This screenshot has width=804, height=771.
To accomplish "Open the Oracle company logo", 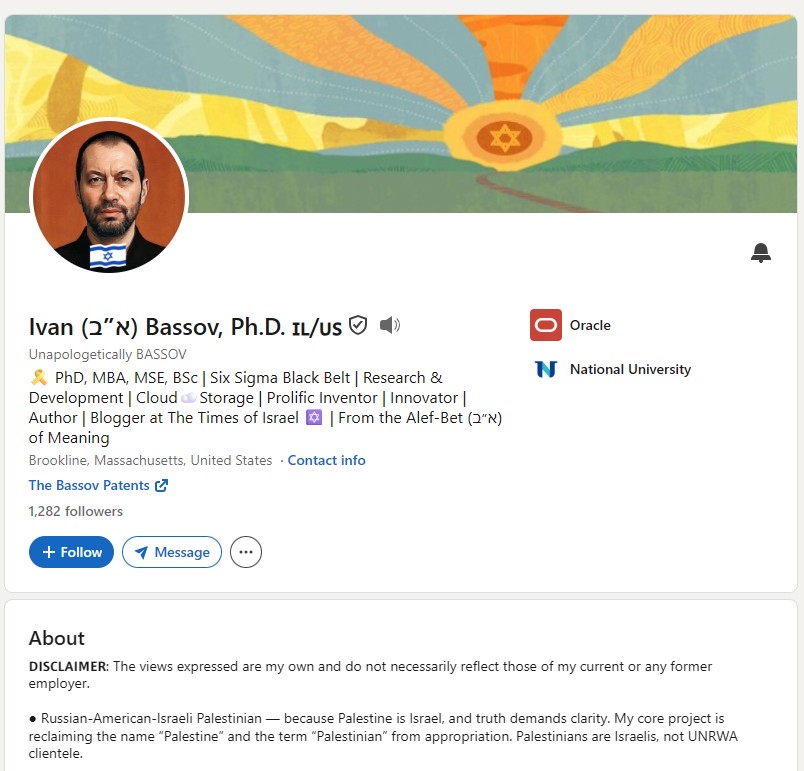I will 546,325.
